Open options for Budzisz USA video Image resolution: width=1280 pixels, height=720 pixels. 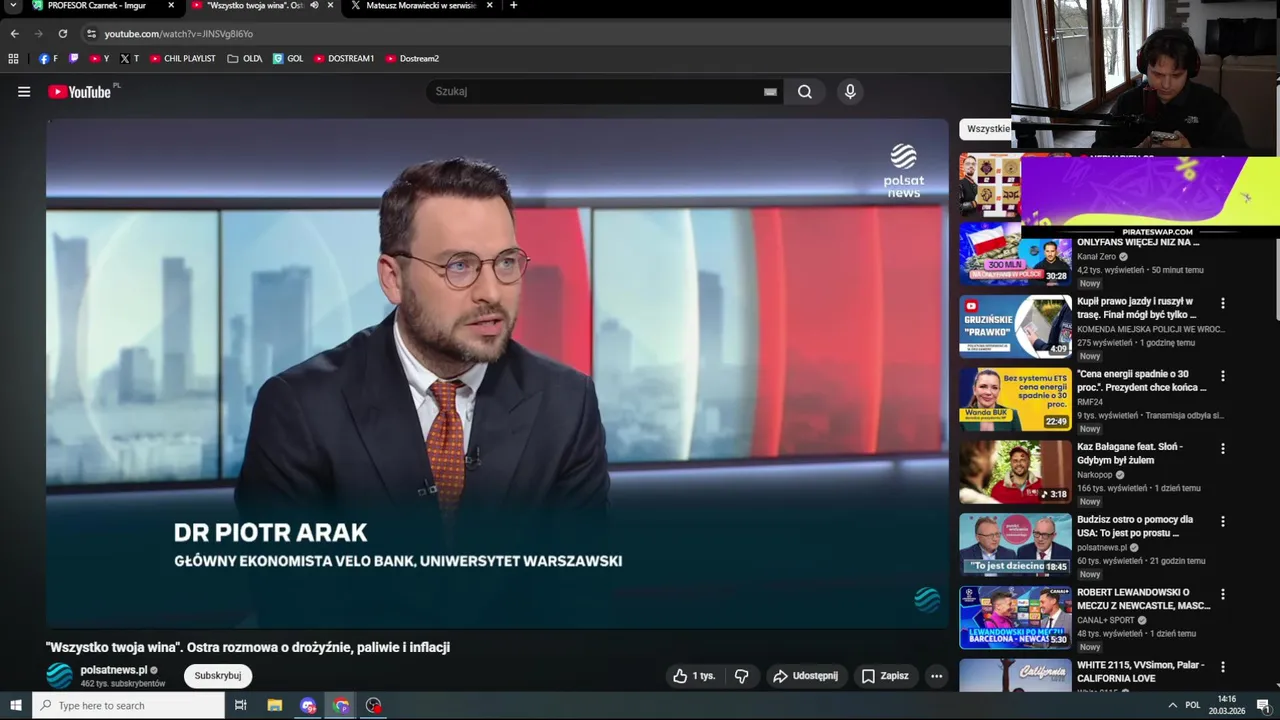point(1222,522)
